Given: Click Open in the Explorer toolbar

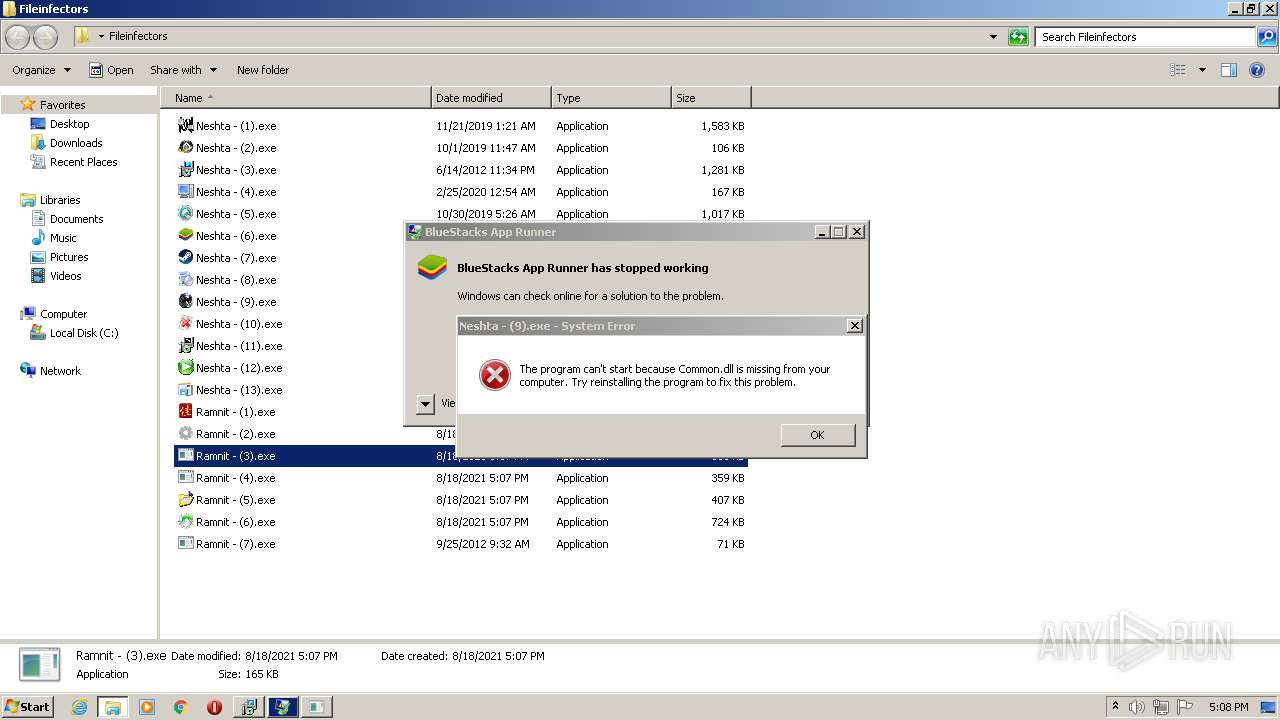Looking at the screenshot, I should [x=111, y=70].
